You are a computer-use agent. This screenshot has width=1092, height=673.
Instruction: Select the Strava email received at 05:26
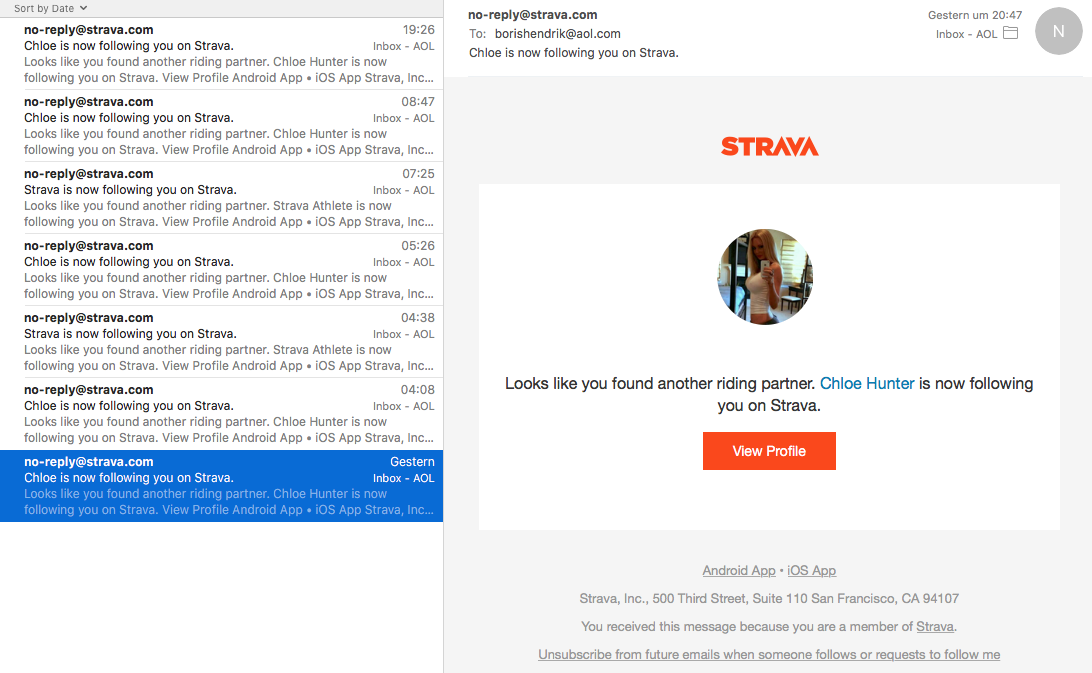pos(221,270)
